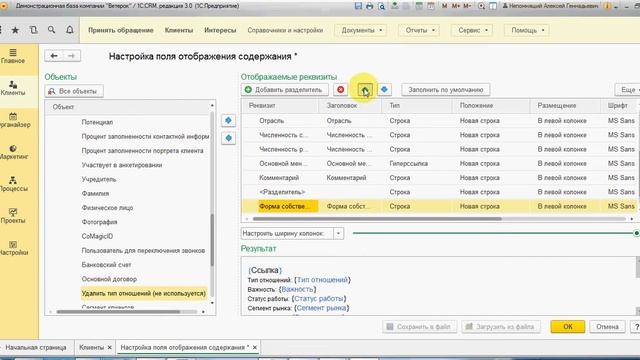Viewport: 640px width, 360px height.
Task: Select Учредитель in objects list
Action: click(x=99, y=179)
